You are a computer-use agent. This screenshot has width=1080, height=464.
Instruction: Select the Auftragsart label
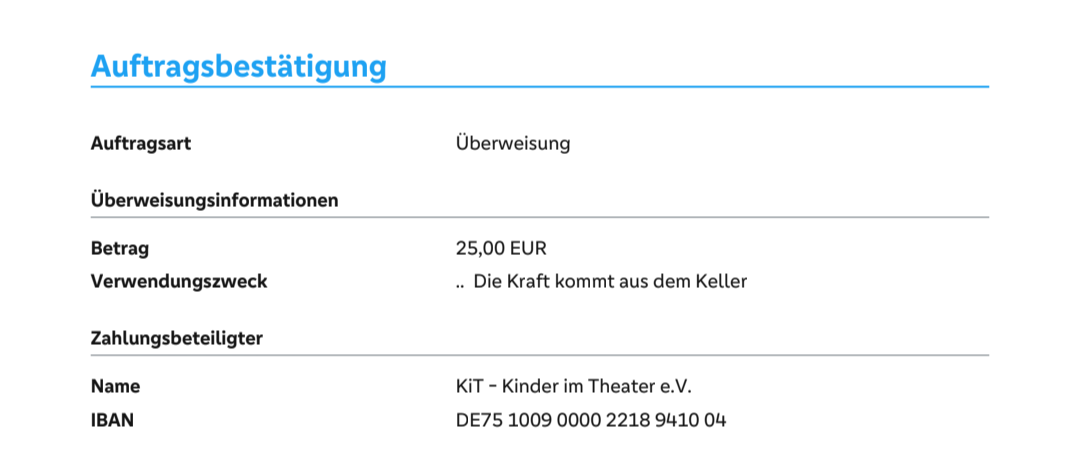pyautogui.click(x=140, y=143)
